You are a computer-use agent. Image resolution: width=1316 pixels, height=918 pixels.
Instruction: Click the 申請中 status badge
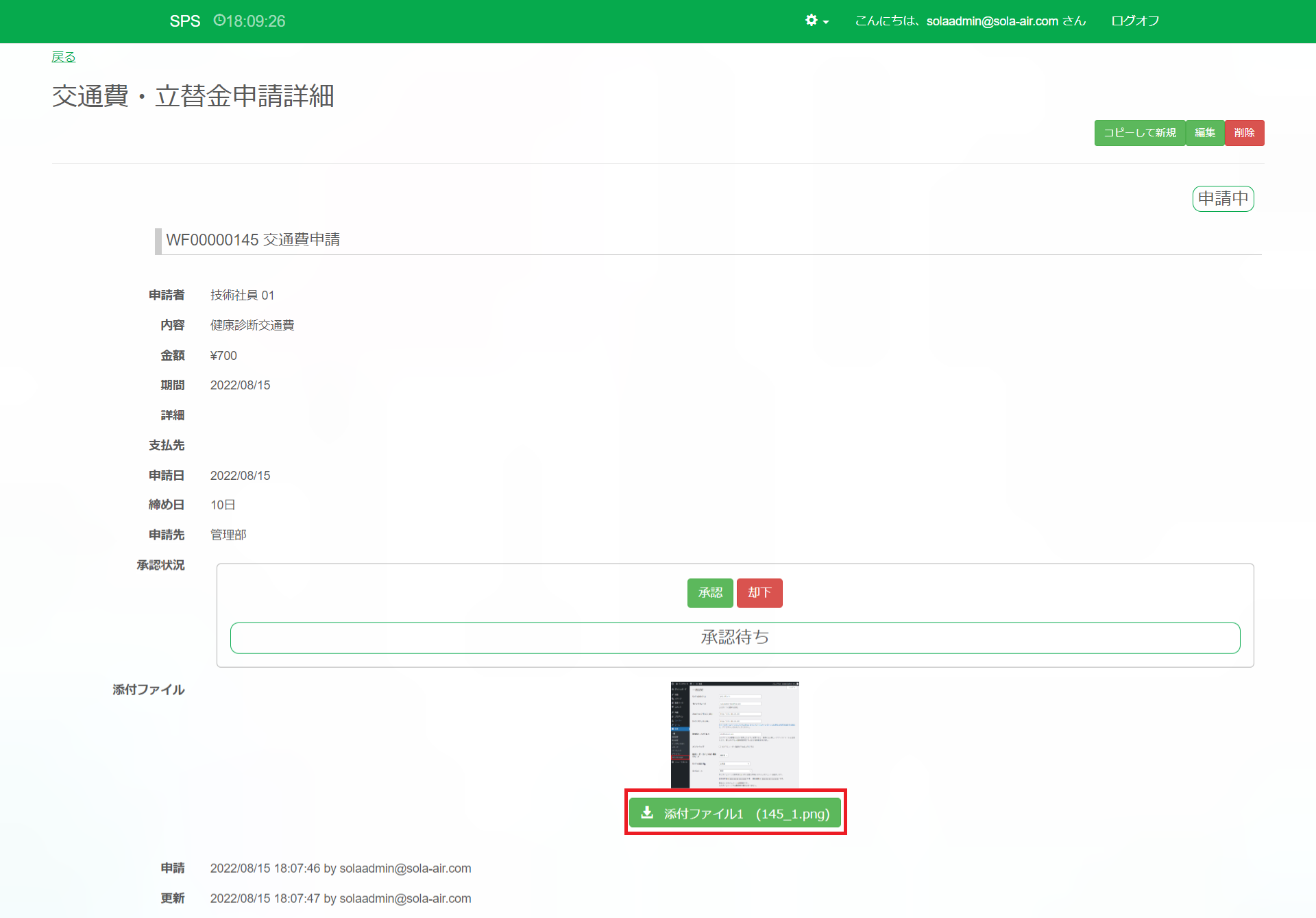point(1223,199)
